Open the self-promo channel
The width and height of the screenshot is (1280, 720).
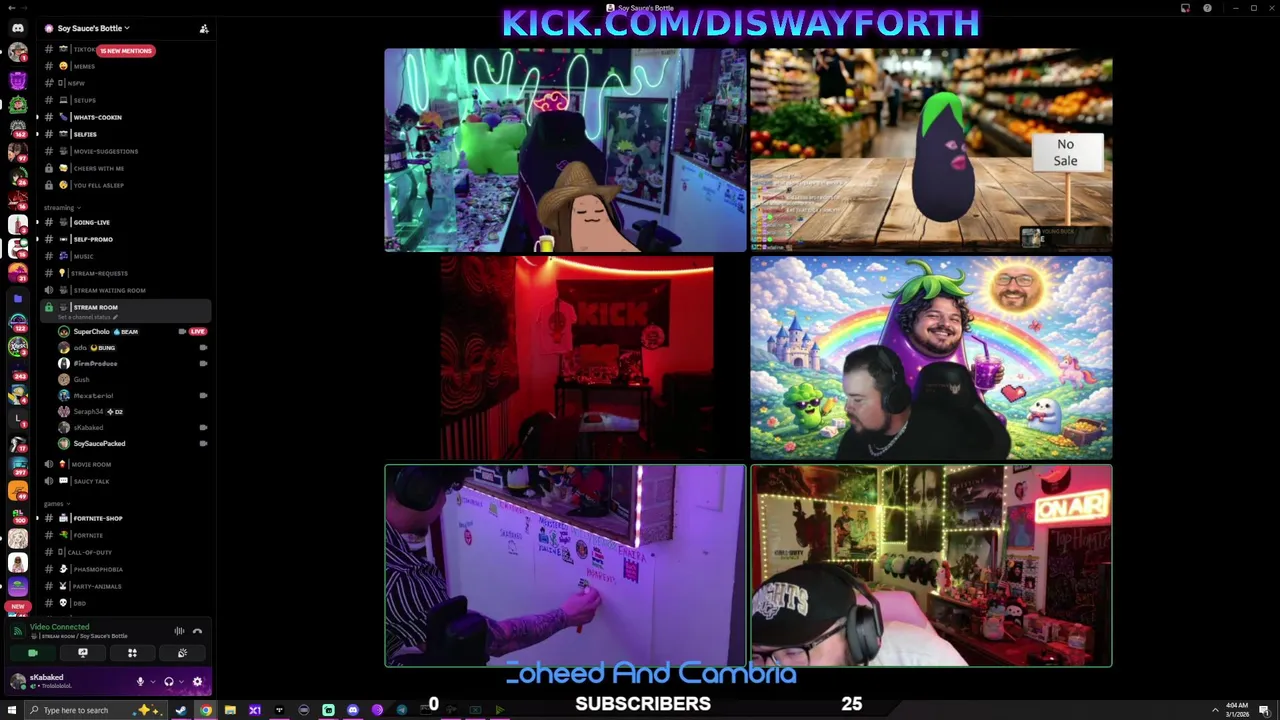tap(125, 239)
